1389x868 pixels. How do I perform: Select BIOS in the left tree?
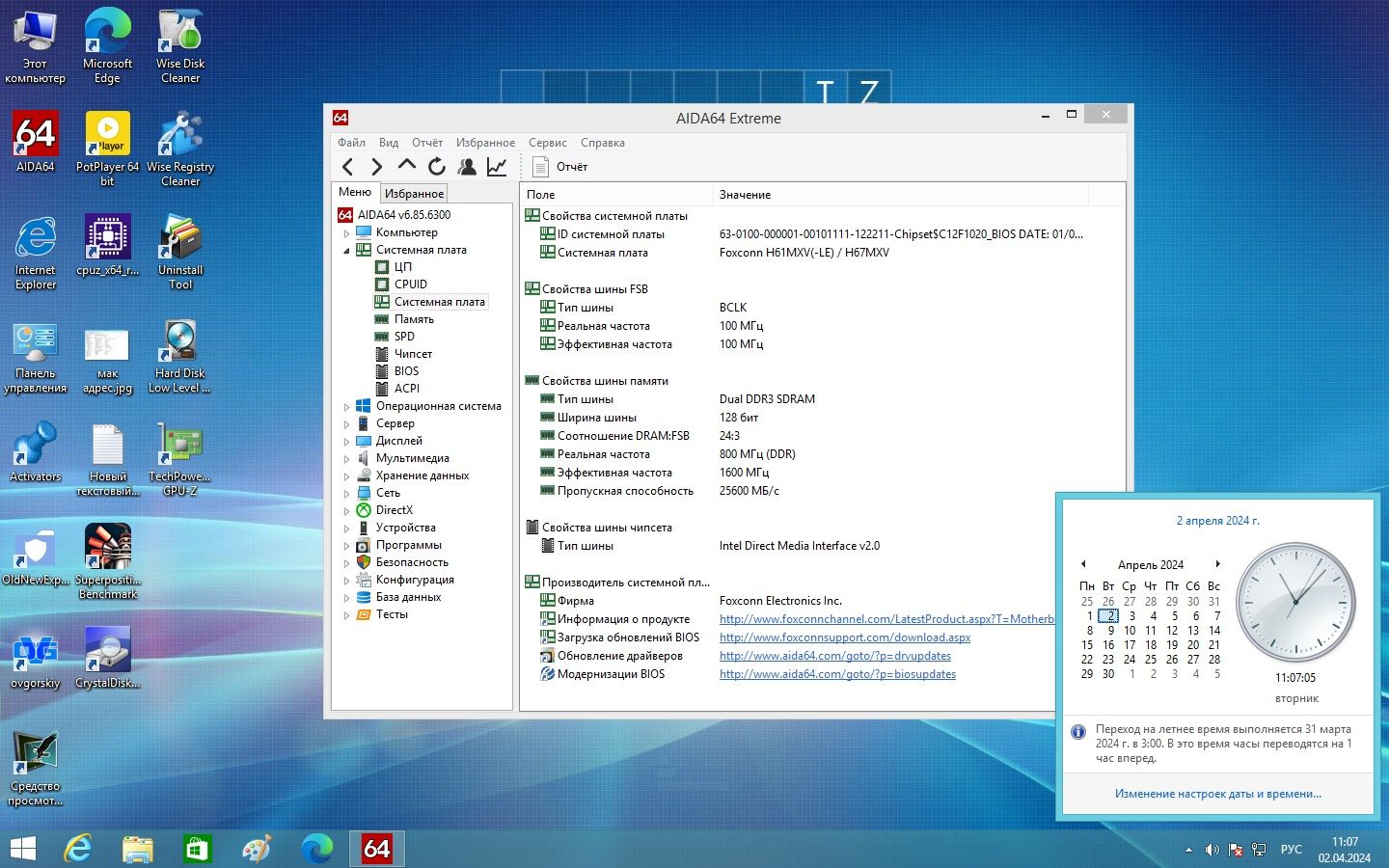(406, 371)
